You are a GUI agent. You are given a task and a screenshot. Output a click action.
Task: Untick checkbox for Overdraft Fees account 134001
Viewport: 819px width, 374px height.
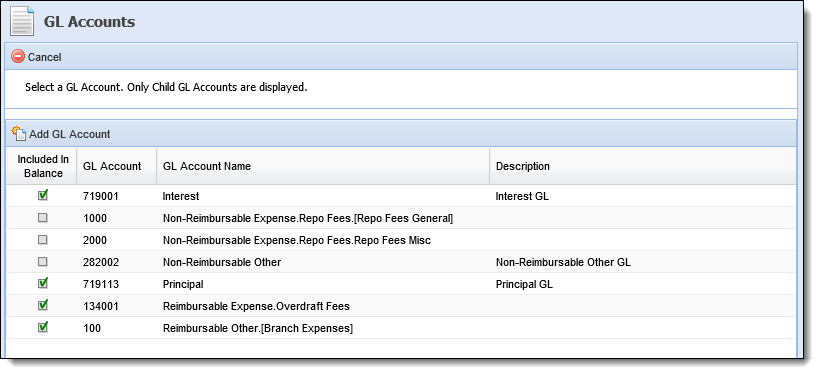tap(43, 305)
